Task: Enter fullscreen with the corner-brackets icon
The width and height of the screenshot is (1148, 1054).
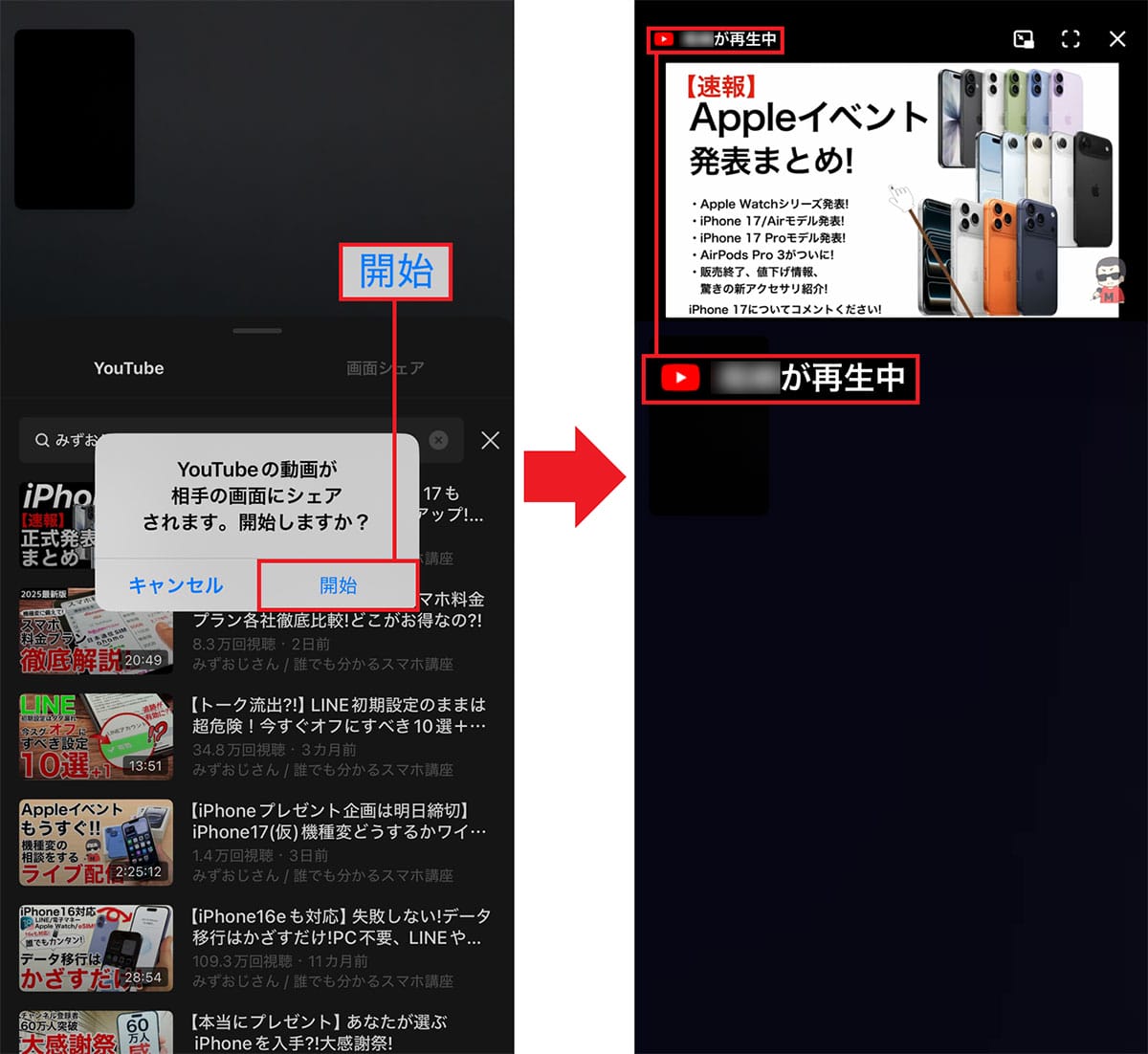Action: pos(1071,39)
